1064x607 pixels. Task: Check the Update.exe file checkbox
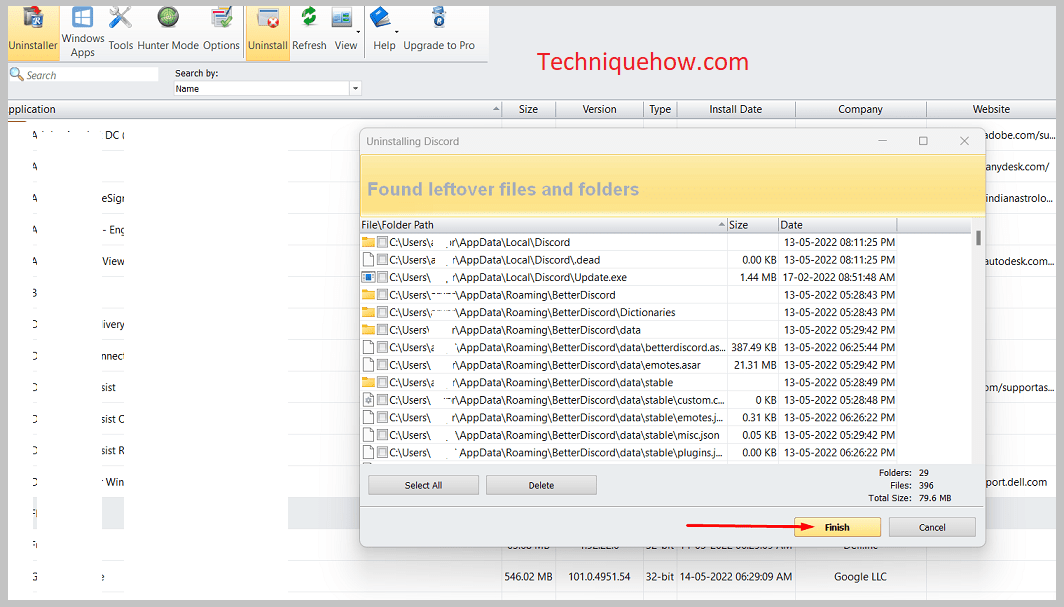pos(383,277)
